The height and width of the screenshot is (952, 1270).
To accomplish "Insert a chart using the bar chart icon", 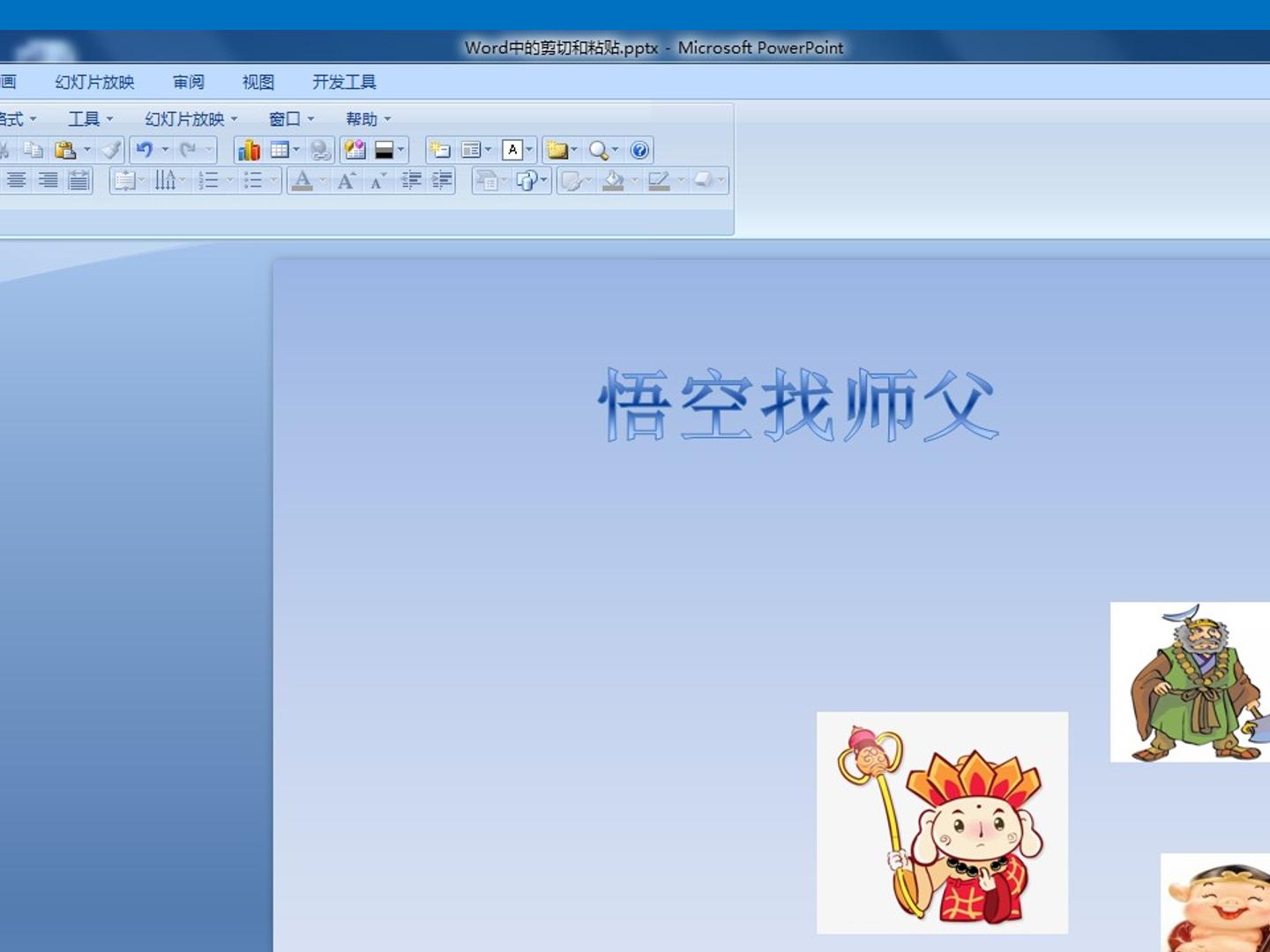I will point(249,150).
